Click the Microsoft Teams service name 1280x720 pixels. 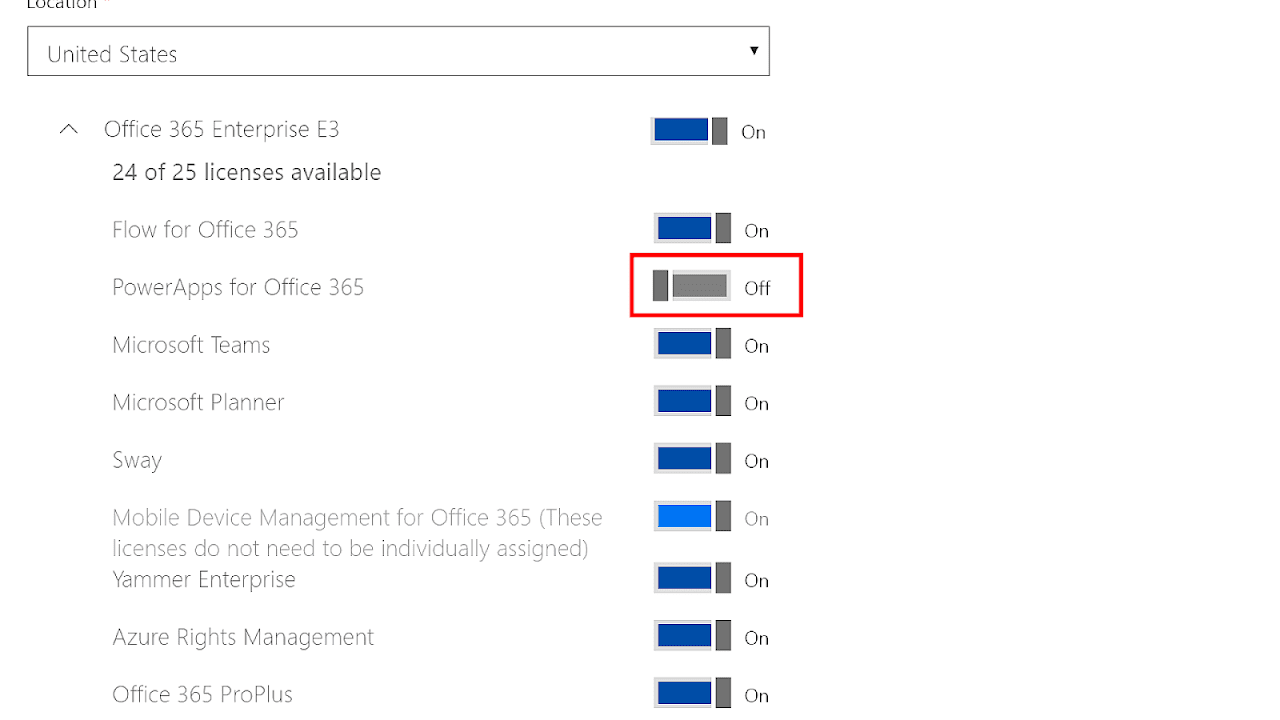coord(191,344)
